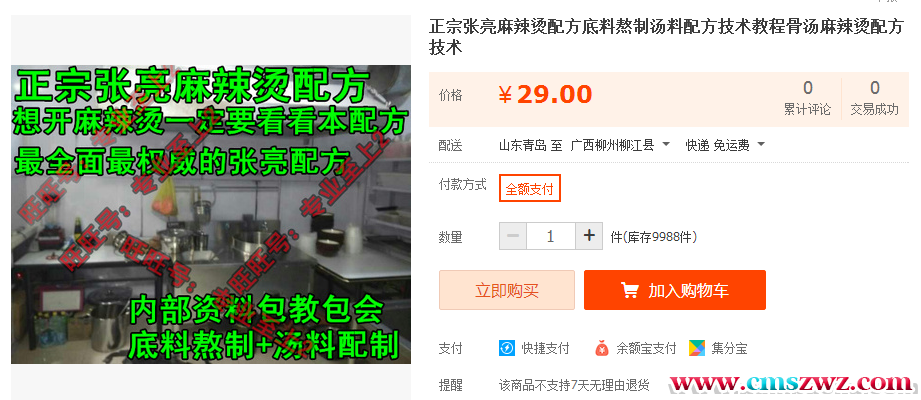Click the product title text

tap(666, 36)
